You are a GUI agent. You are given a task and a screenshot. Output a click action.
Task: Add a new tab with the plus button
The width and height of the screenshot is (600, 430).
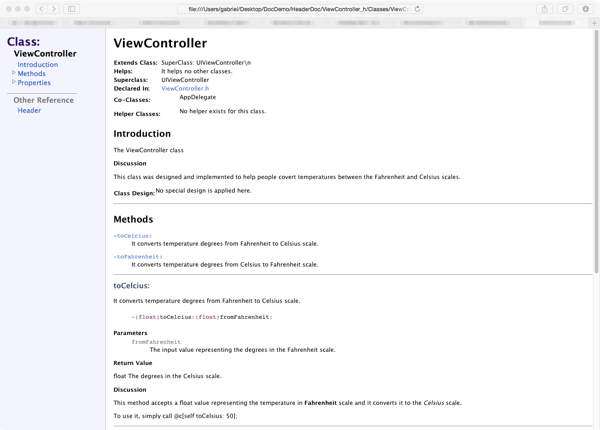(593, 22)
